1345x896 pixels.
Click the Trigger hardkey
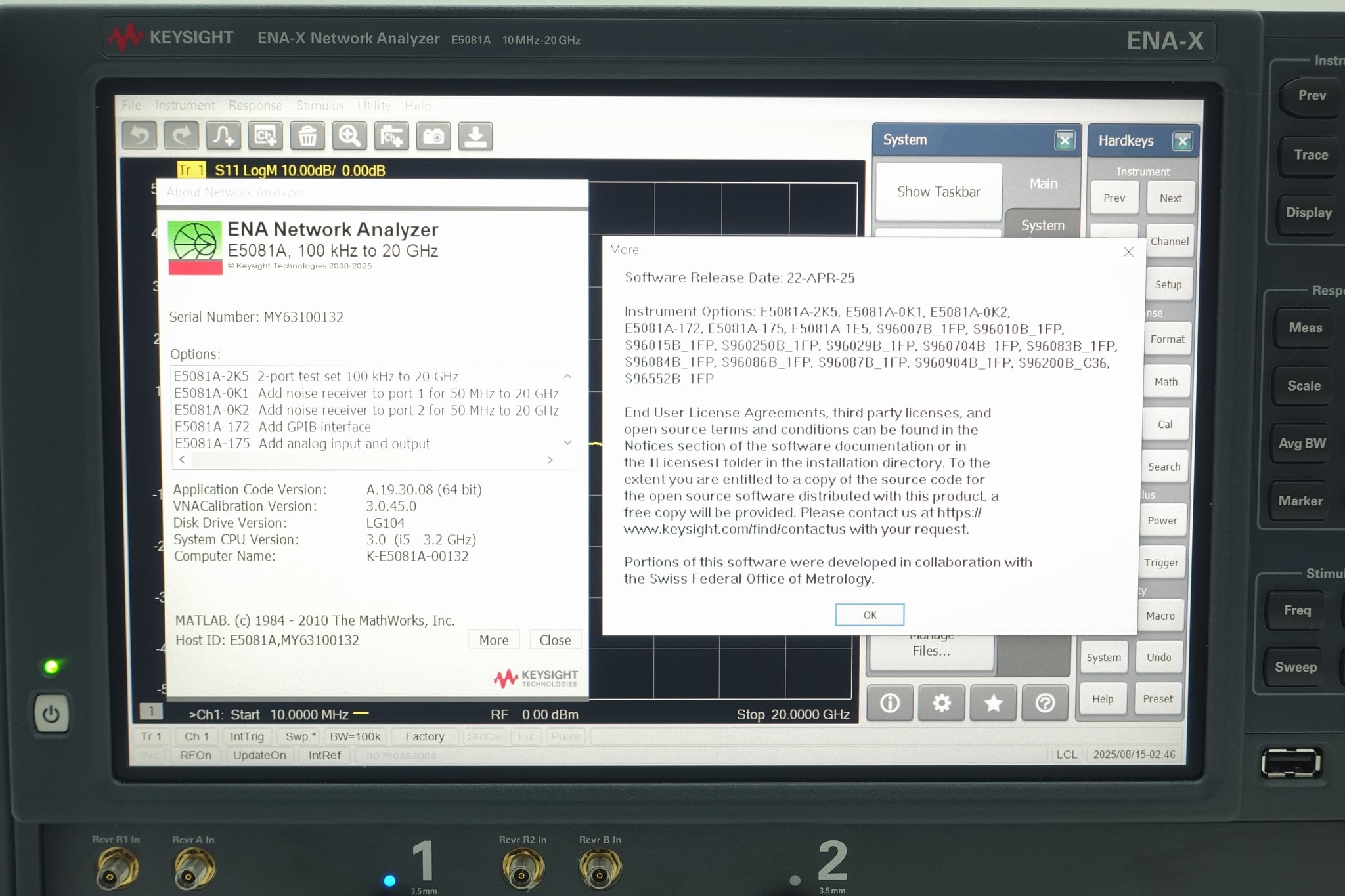pyautogui.click(x=1161, y=563)
